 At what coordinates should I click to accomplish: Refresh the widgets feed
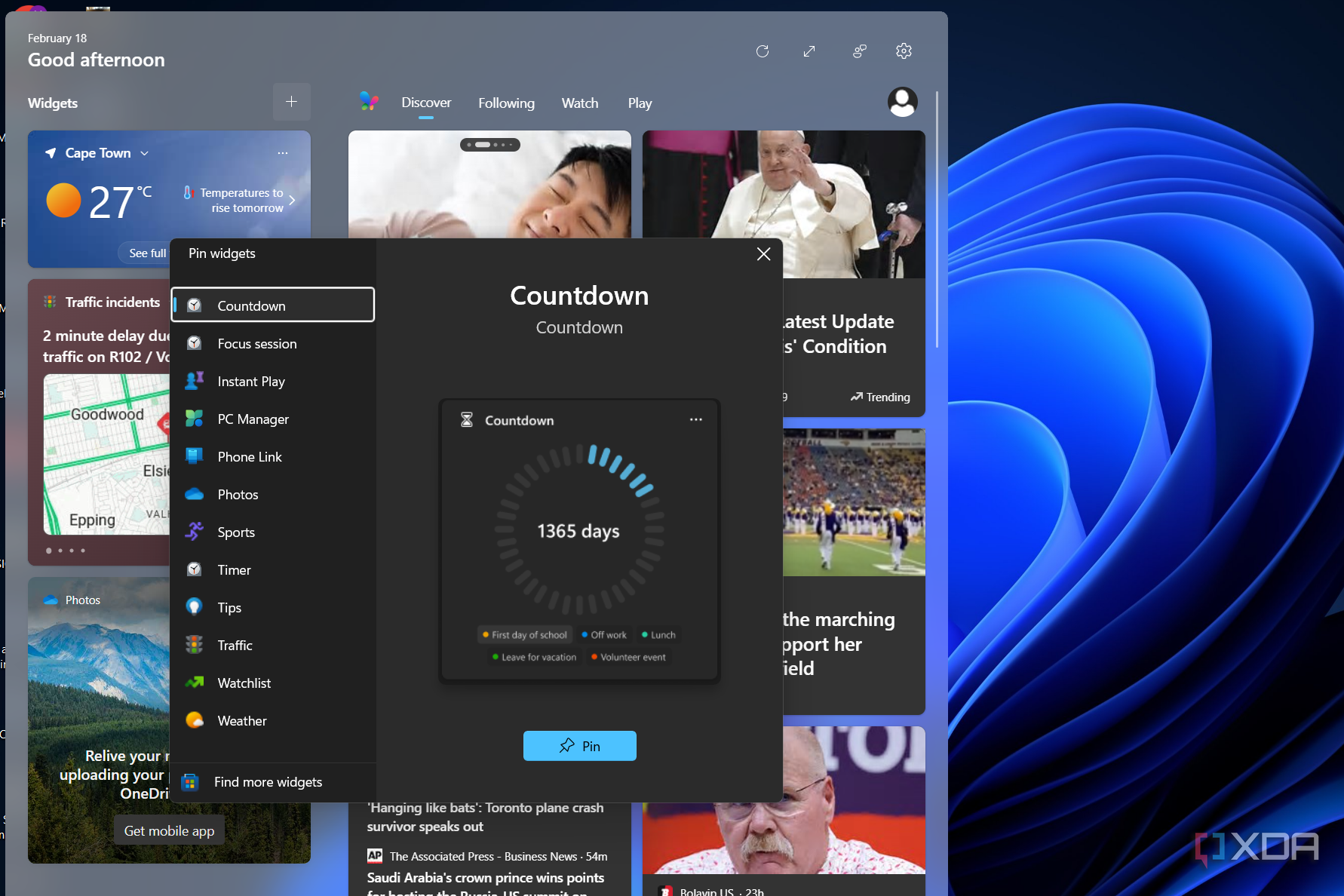[763, 51]
